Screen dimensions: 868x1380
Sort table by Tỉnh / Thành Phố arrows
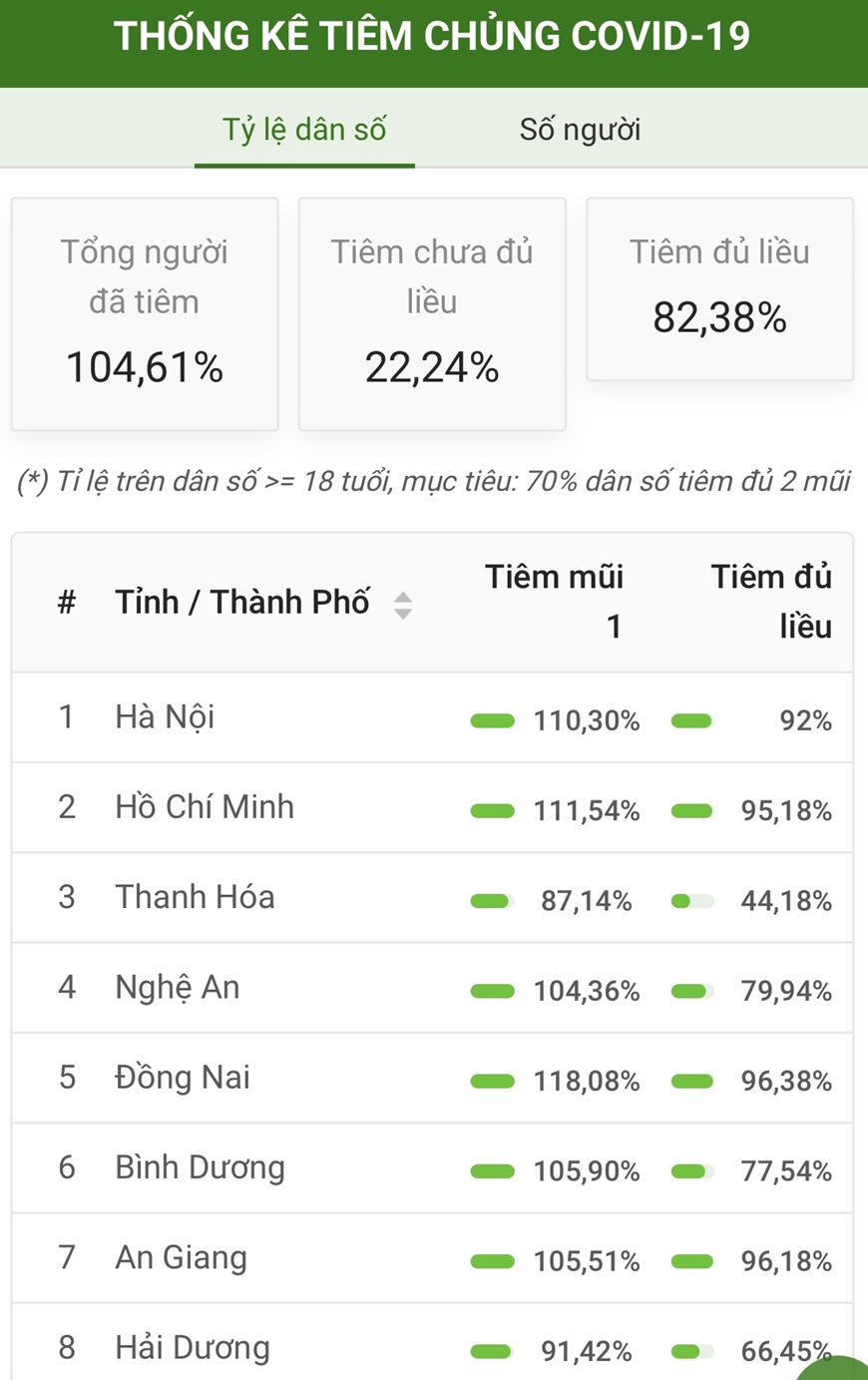[403, 605]
